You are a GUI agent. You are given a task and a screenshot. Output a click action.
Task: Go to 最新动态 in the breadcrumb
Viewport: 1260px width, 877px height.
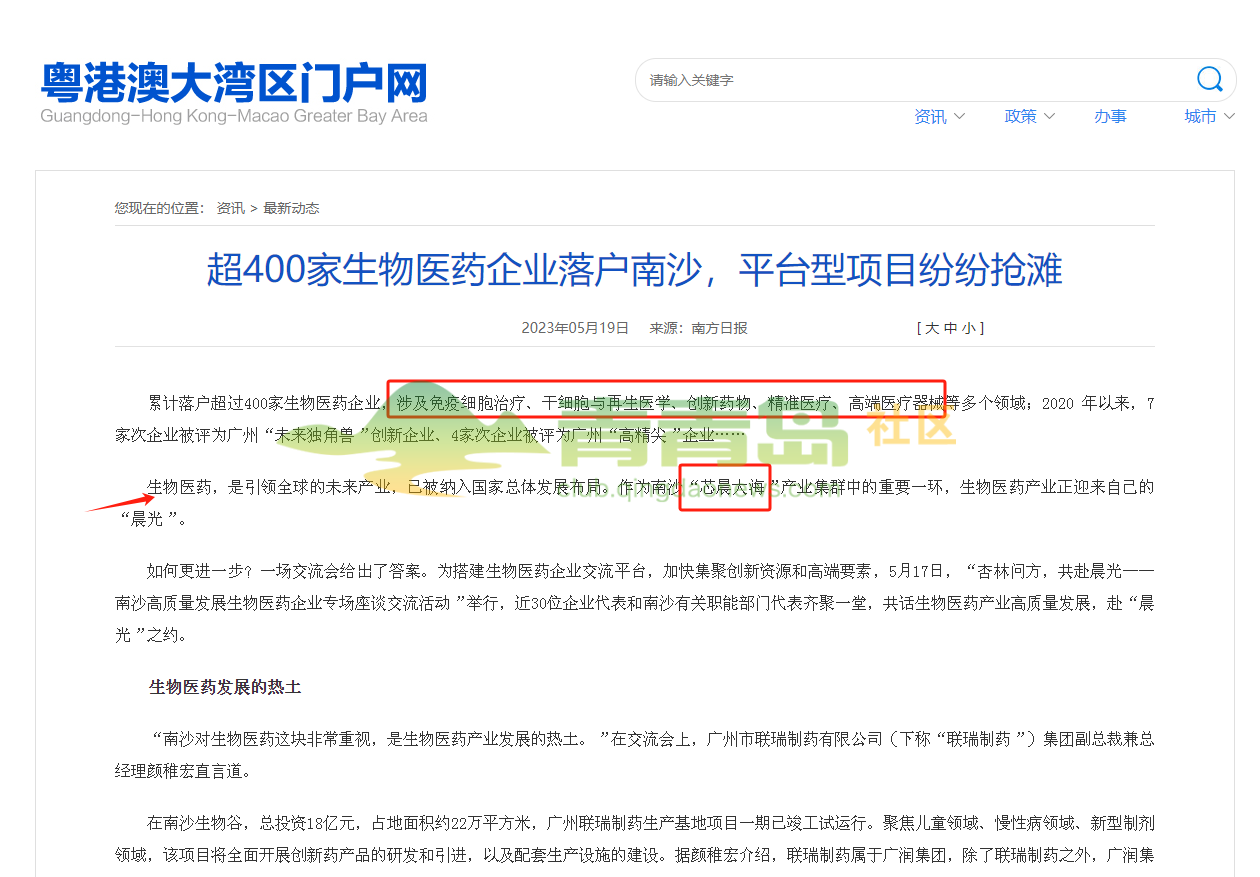(x=291, y=208)
